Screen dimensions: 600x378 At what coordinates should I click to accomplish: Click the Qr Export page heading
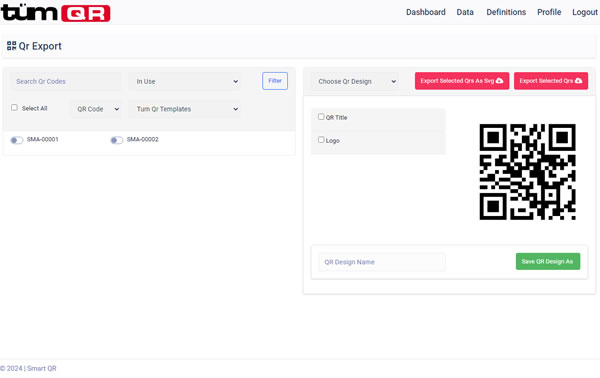(40, 46)
